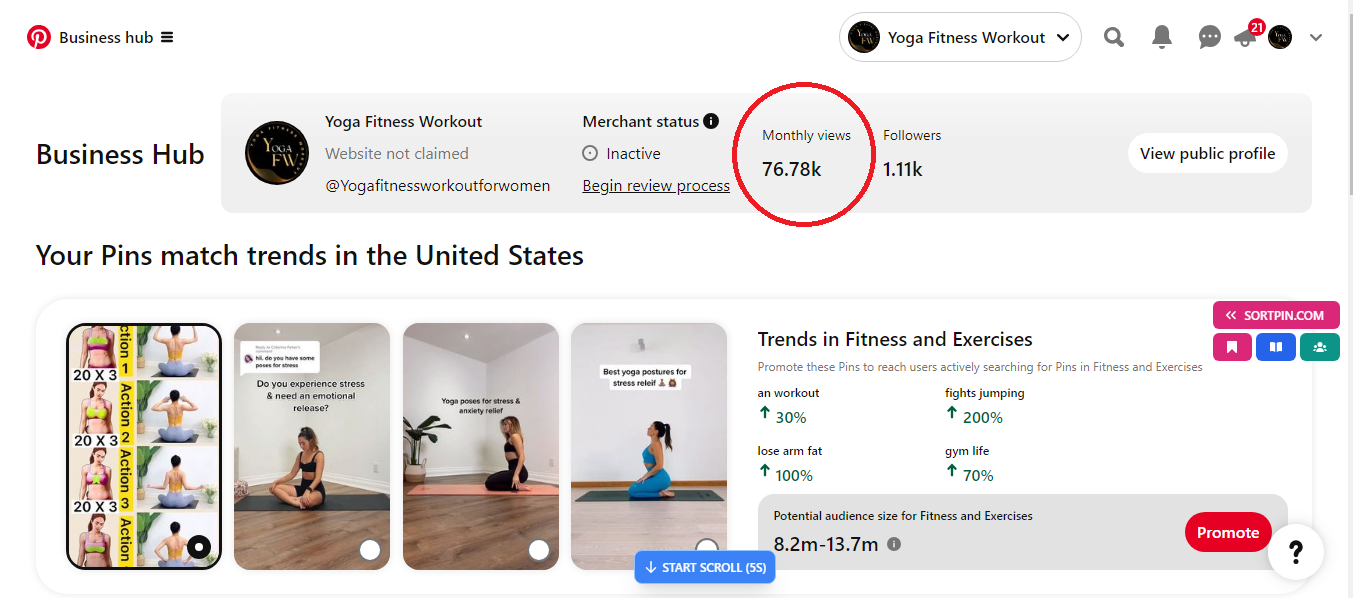Select the stress emotional release pin

click(x=370, y=549)
